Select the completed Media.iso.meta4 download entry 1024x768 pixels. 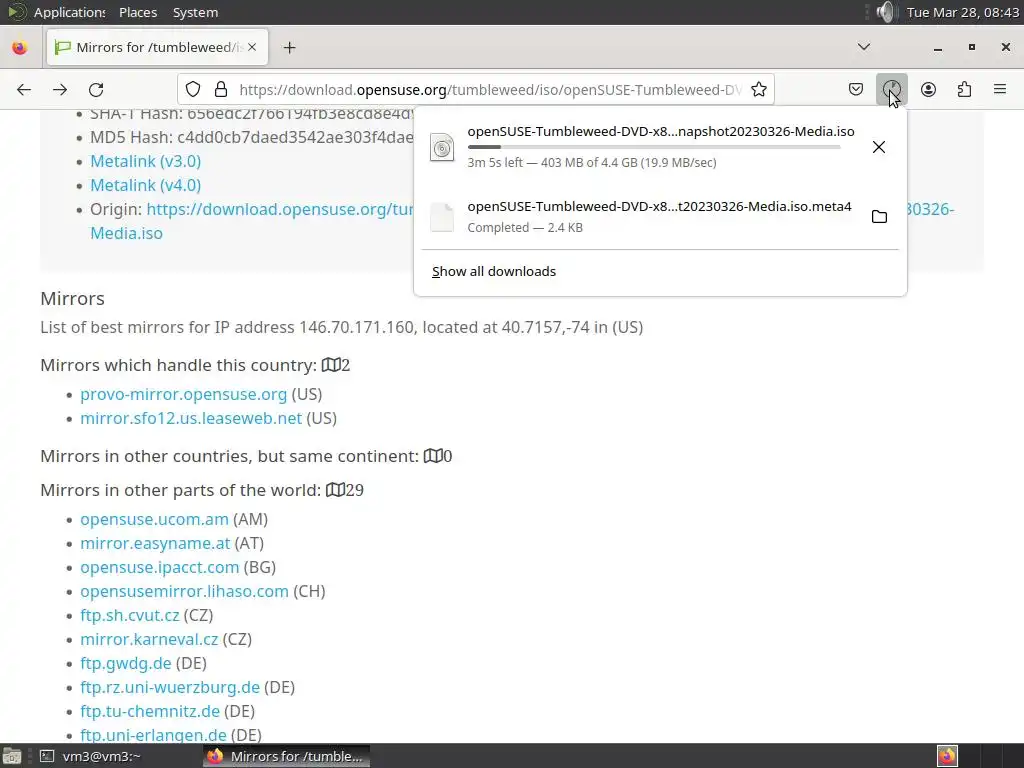tap(660, 217)
